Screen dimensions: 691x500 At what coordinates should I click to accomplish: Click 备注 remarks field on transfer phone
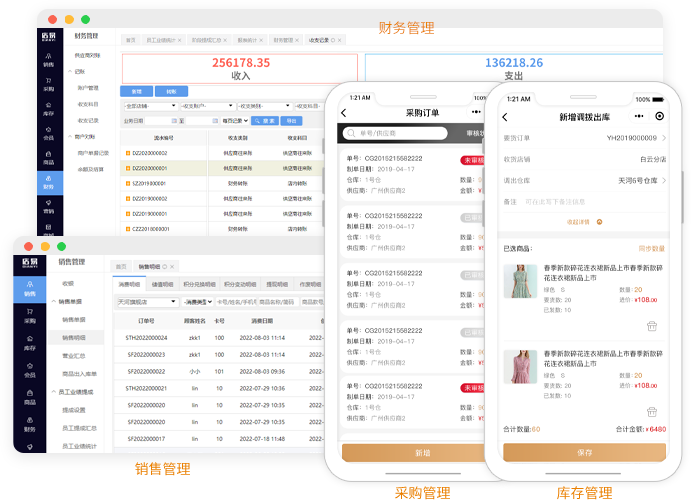(x=584, y=202)
